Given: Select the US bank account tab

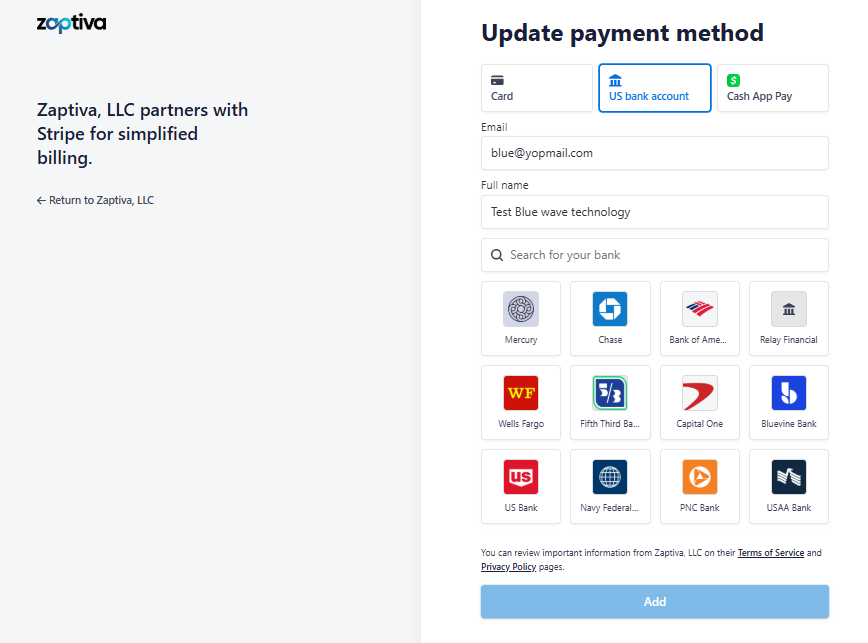Looking at the screenshot, I should (655, 88).
